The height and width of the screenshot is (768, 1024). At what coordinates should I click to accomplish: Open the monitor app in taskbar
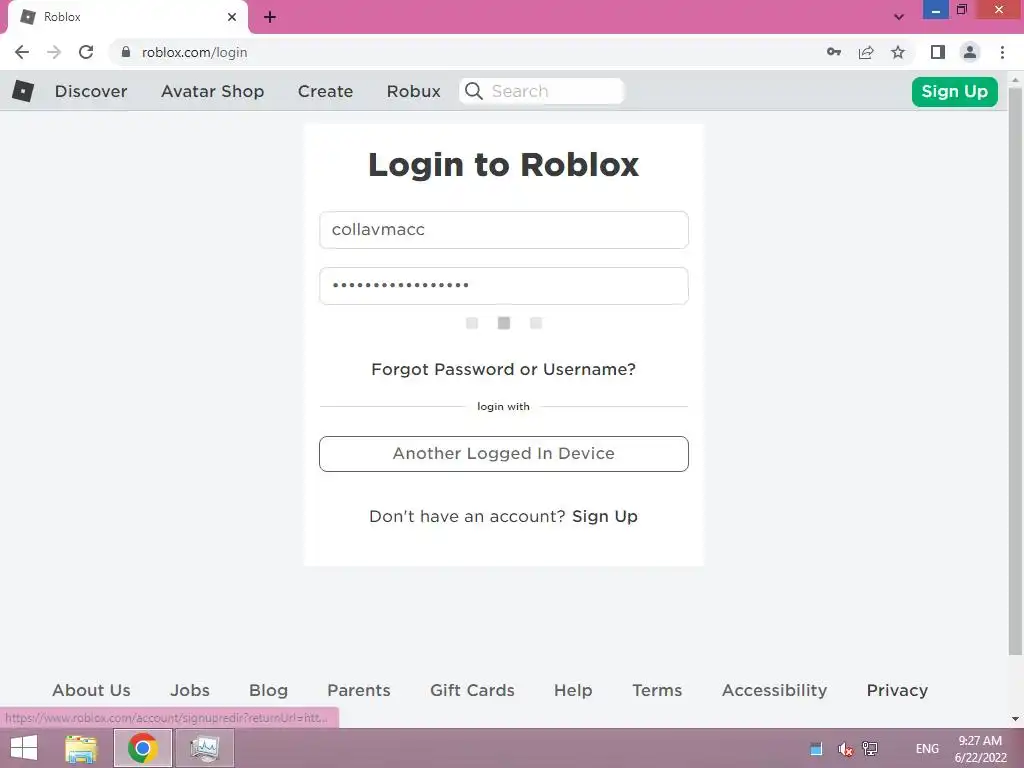204,748
